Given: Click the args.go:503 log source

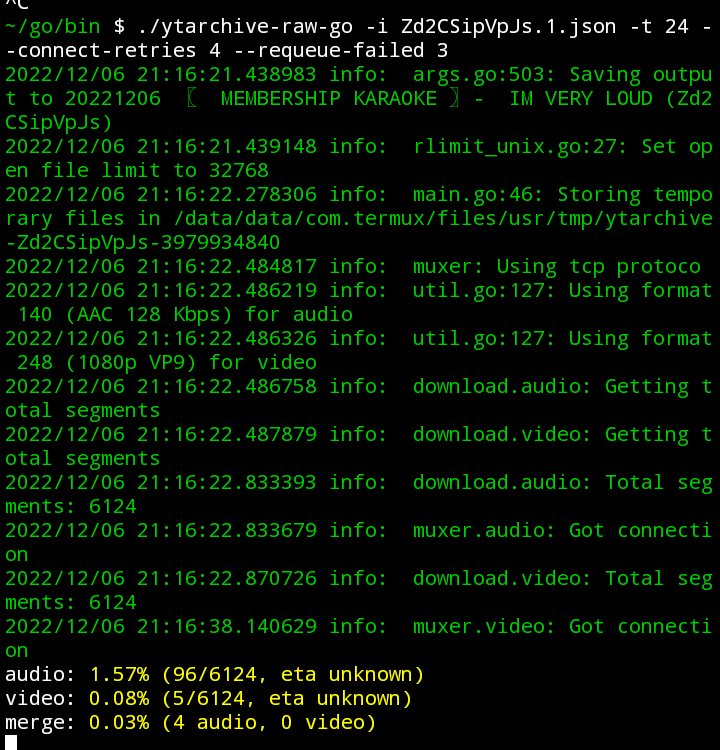Looking at the screenshot, I should click(x=483, y=75).
